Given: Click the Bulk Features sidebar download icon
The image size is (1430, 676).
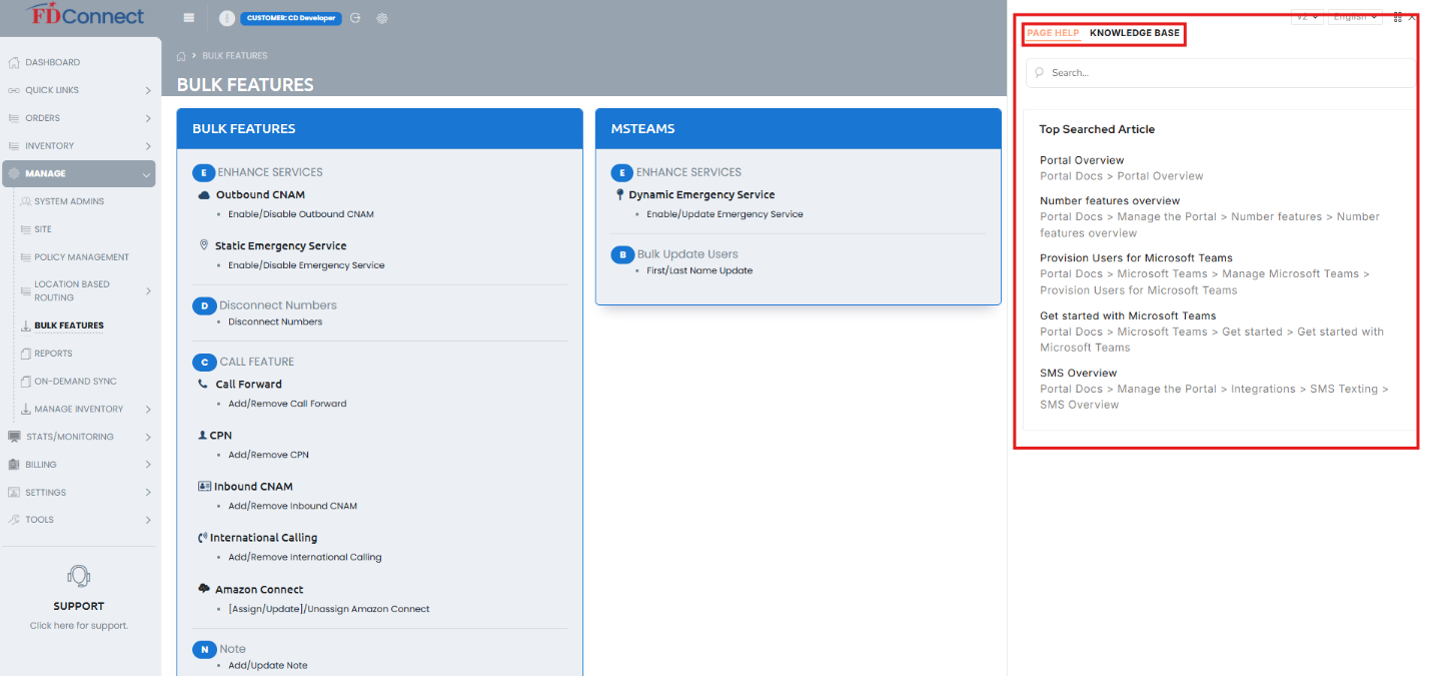Looking at the screenshot, I should [x=26, y=326].
